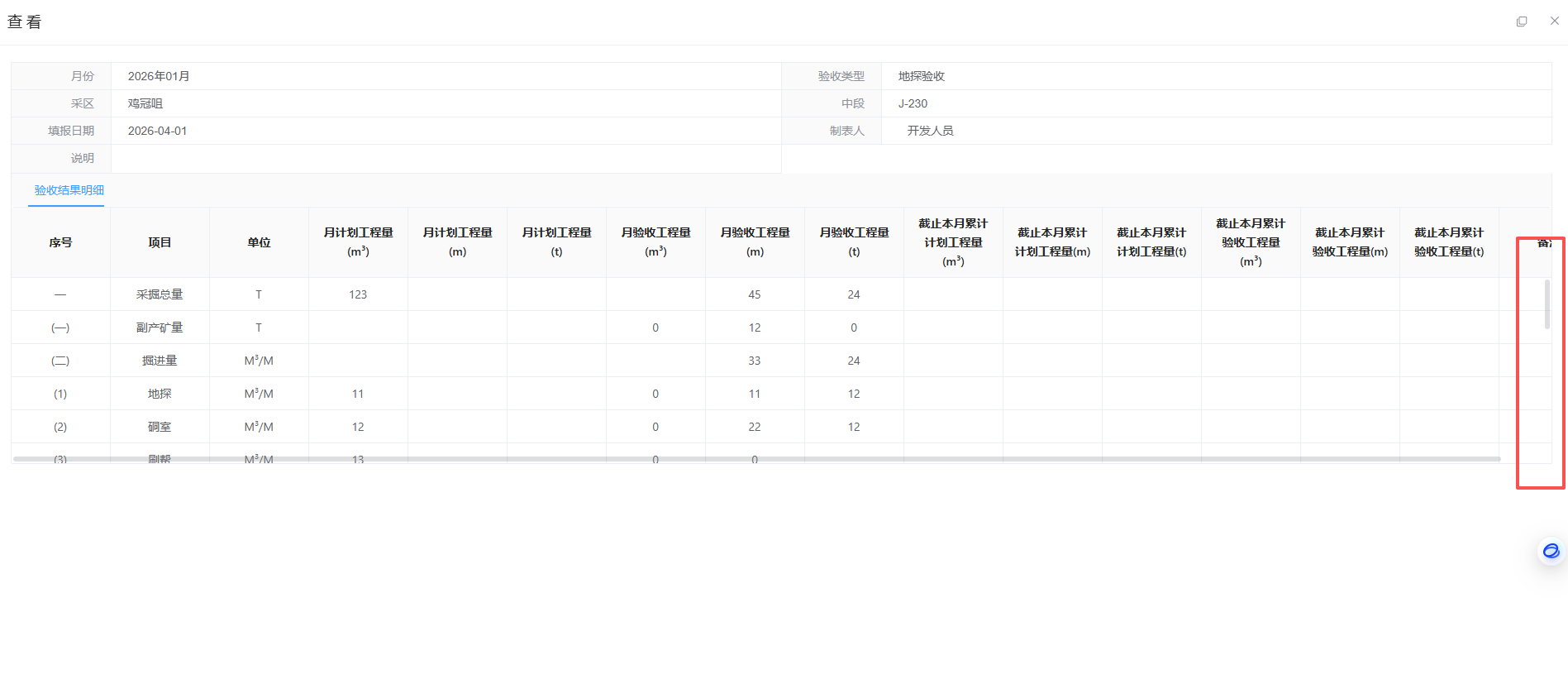The width and height of the screenshot is (1568, 679).
Task: Click the 截止本月累计计划工程量(m³) column header
Action: (953, 242)
